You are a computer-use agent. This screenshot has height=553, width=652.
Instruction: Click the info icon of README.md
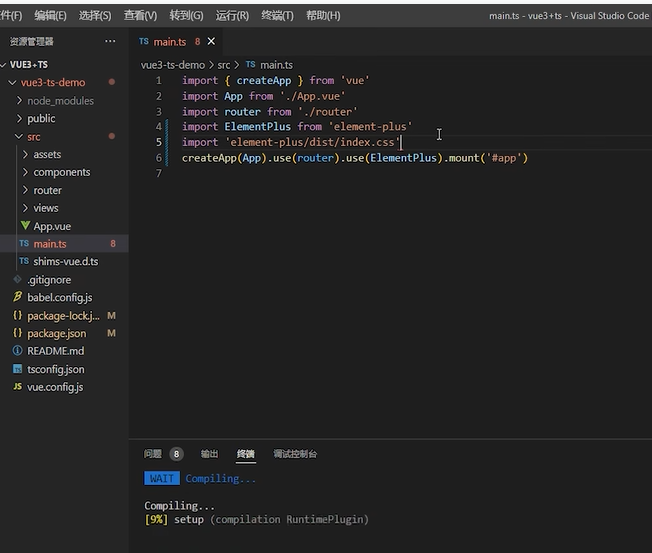click(x=17, y=351)
